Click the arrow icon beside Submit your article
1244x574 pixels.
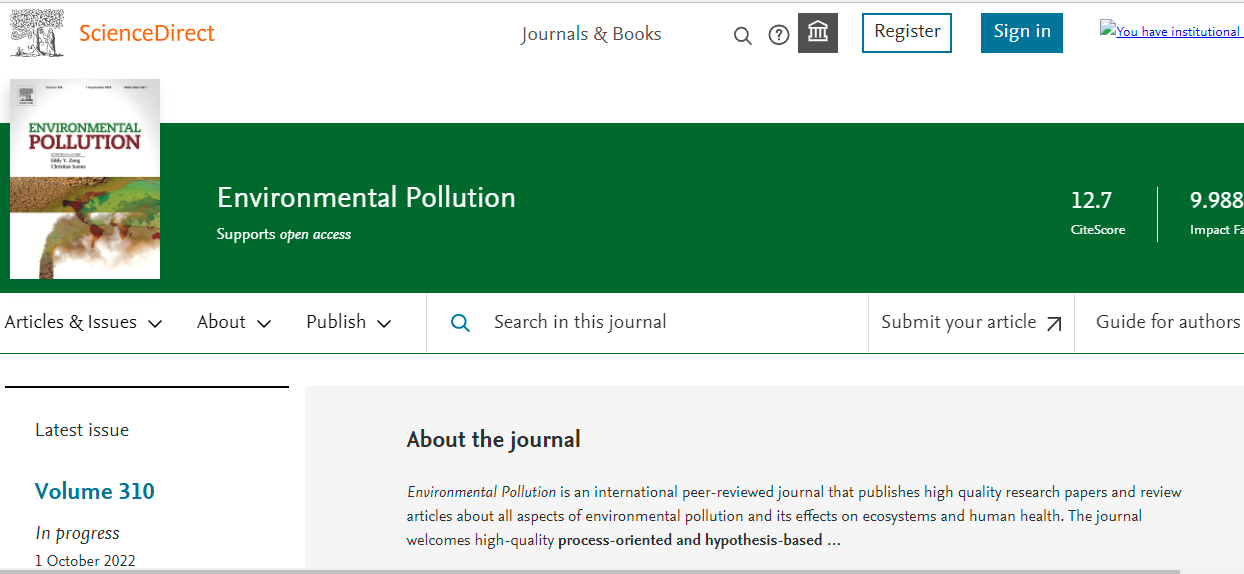1054,323
